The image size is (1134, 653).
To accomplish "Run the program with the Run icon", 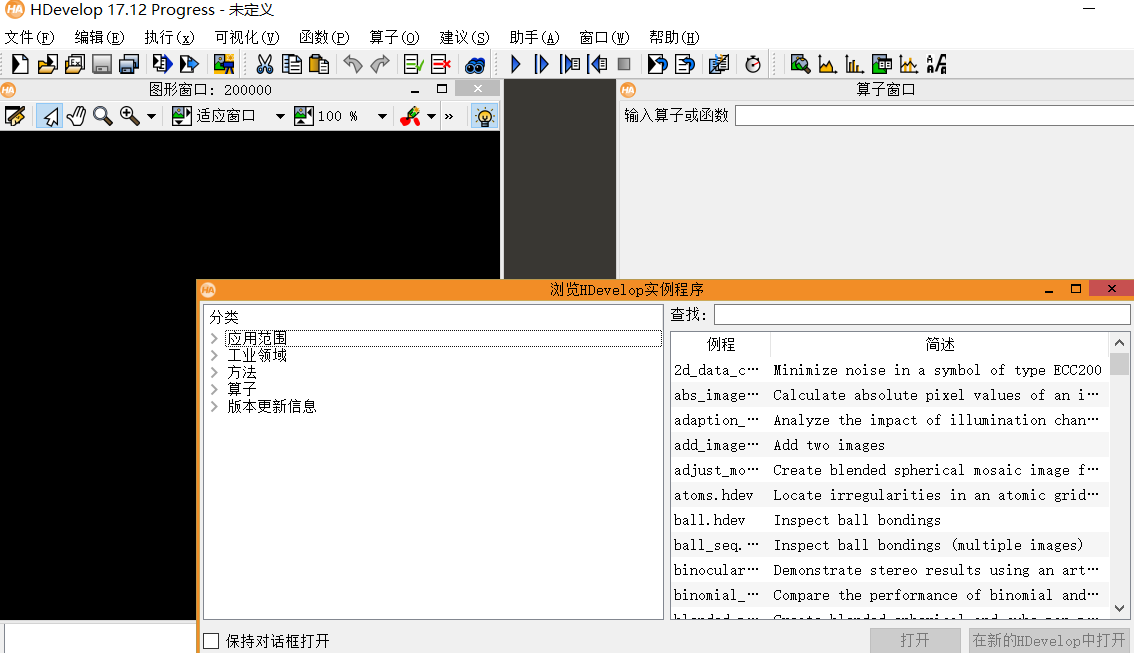I will 514,64.
